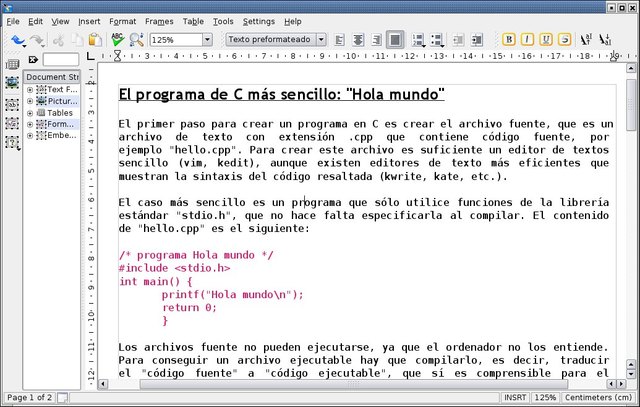The width and height of the screenshot is (640, 407).
Task: Click the title "El programa de C más sencillo"
Action: (229, 94)
